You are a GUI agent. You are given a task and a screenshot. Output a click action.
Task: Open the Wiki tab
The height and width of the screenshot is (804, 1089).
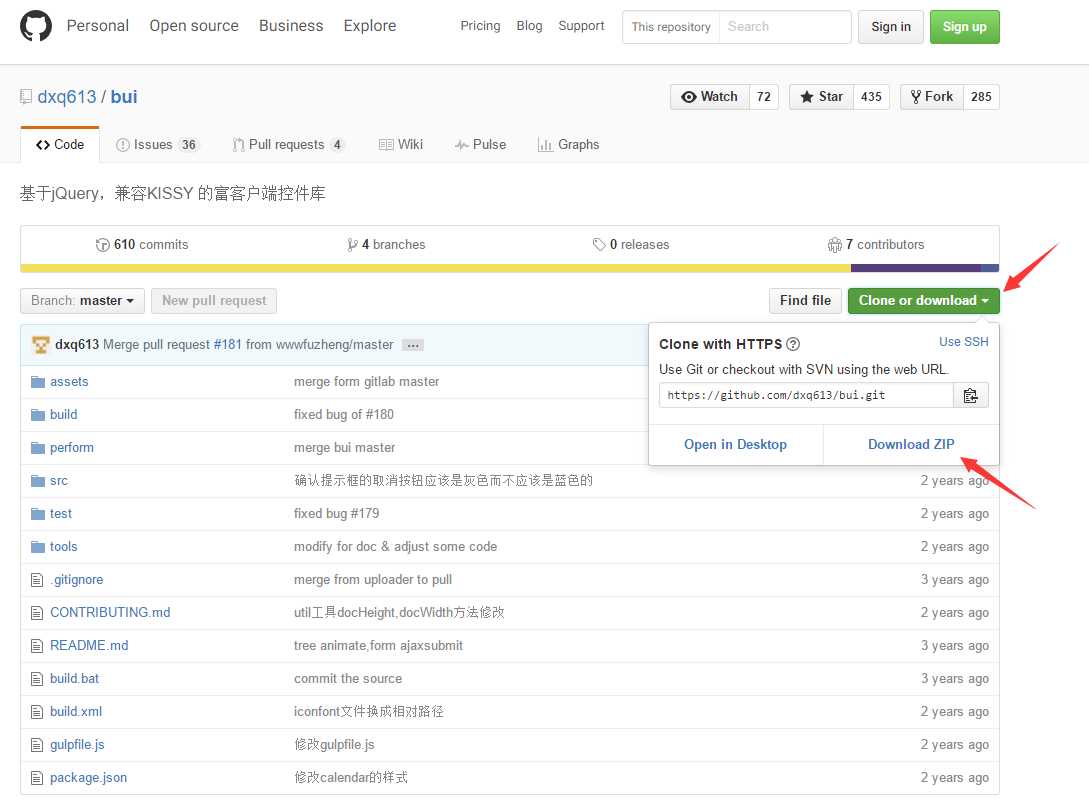coord(401,145)
